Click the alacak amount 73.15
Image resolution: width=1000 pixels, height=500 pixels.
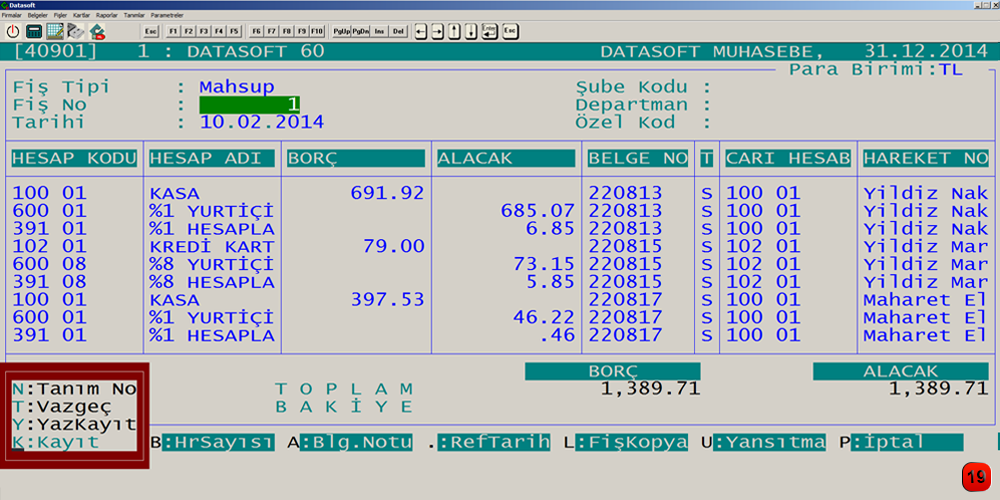coord(545,263)
